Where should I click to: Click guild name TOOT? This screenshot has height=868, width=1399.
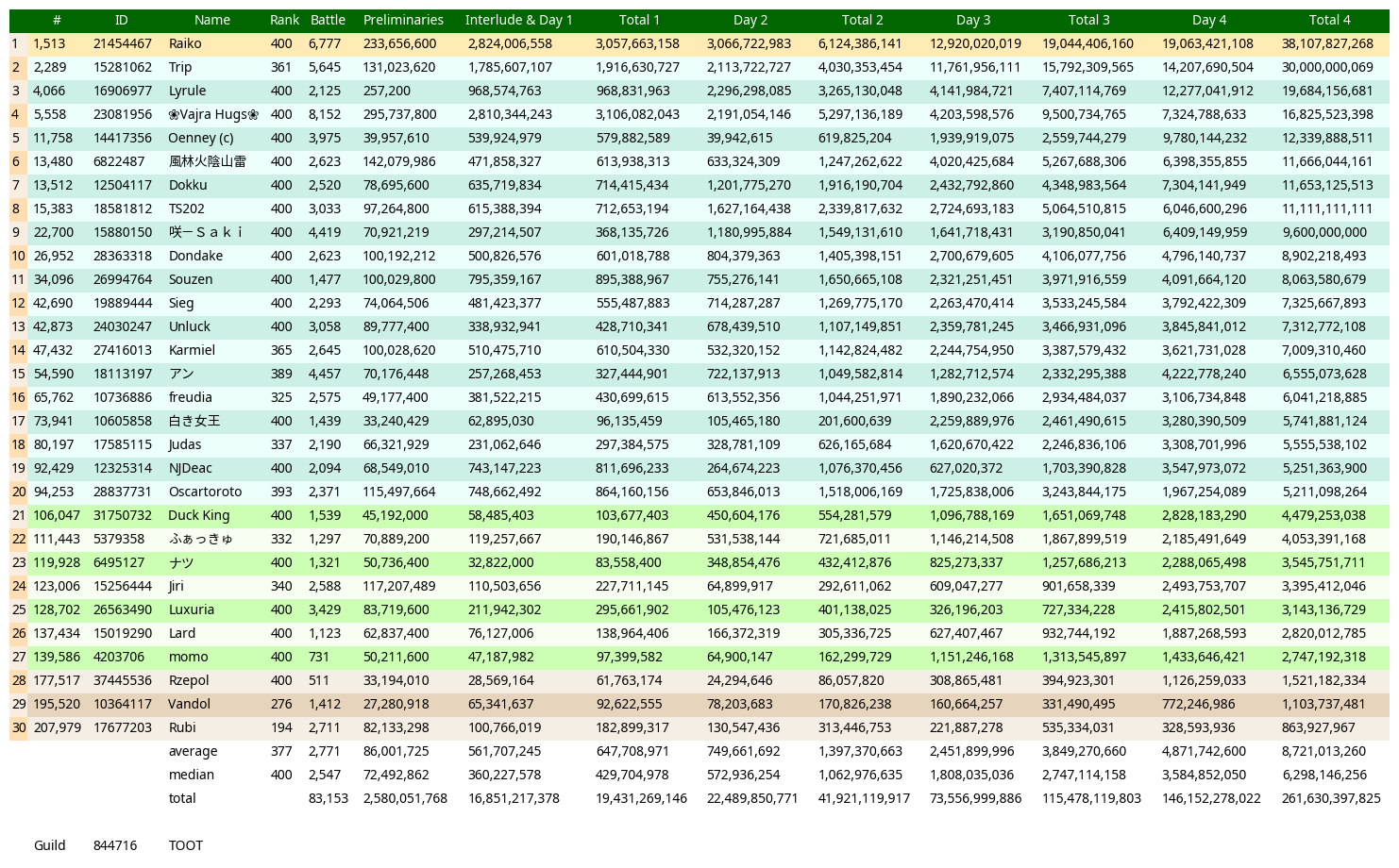(x=186, y=845)
